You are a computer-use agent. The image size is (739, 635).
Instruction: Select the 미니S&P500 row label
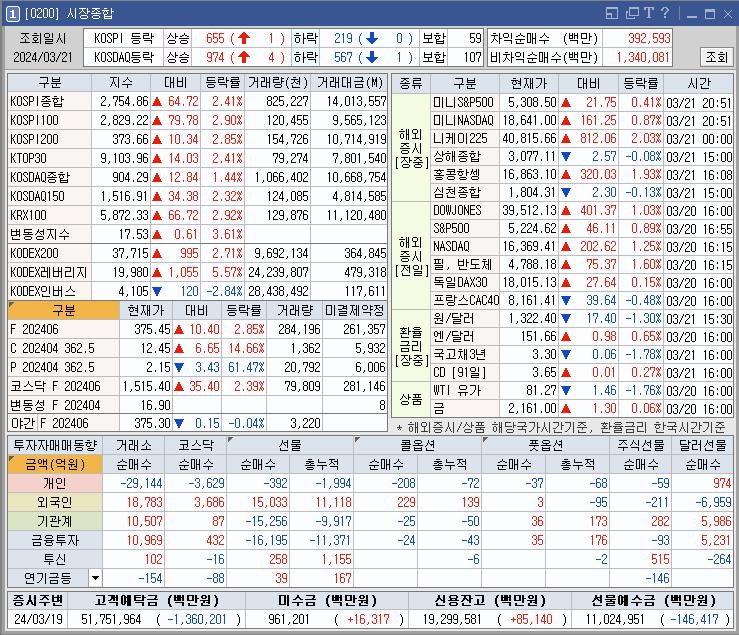coord(463,102)
